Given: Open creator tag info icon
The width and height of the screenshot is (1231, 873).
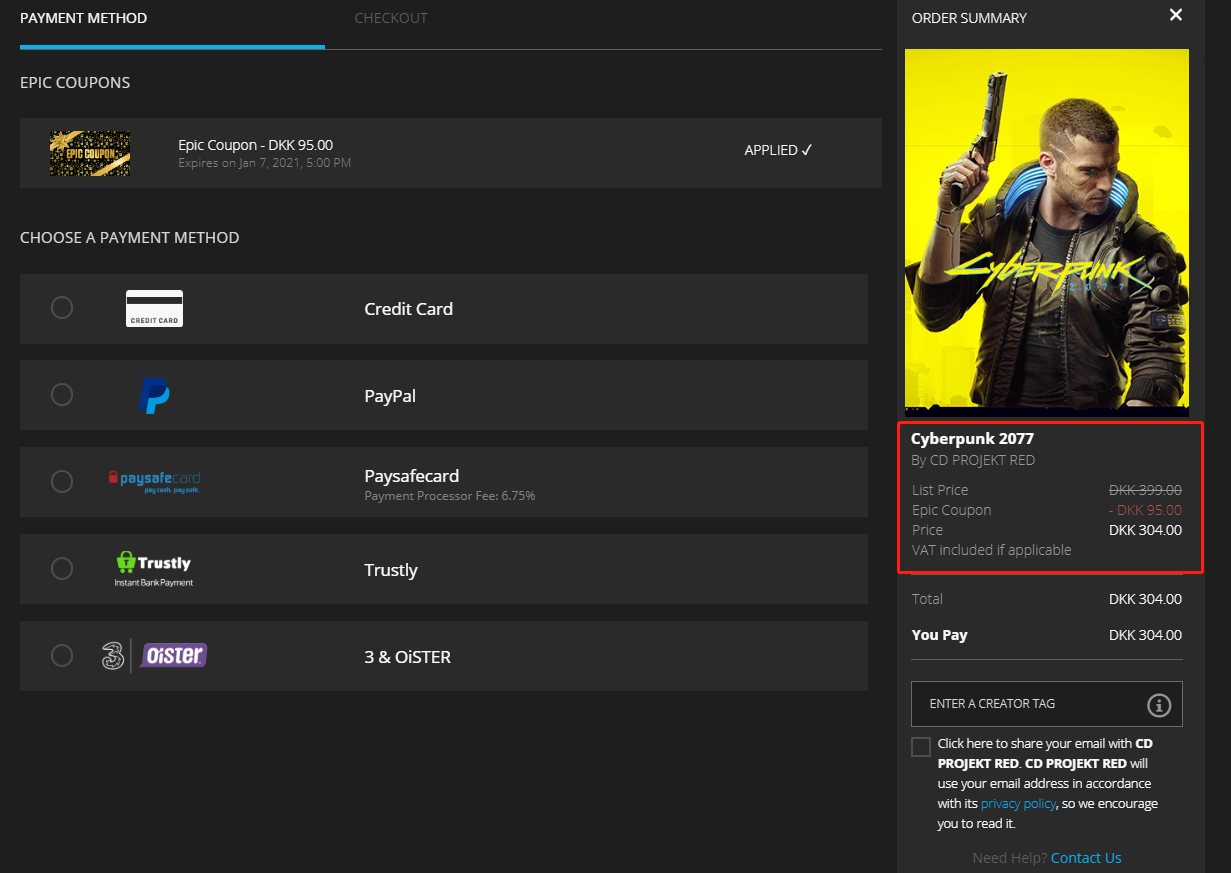Looking at the screenshot, I should click(1159, 705).
